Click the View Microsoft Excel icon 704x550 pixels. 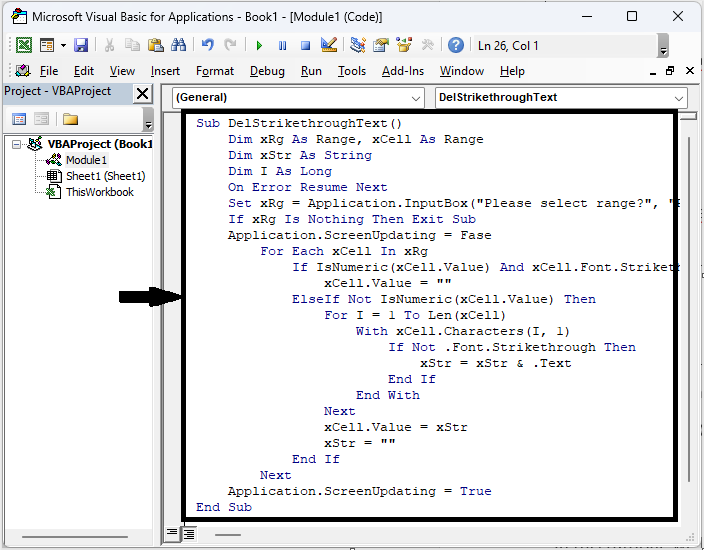[24, 45]
